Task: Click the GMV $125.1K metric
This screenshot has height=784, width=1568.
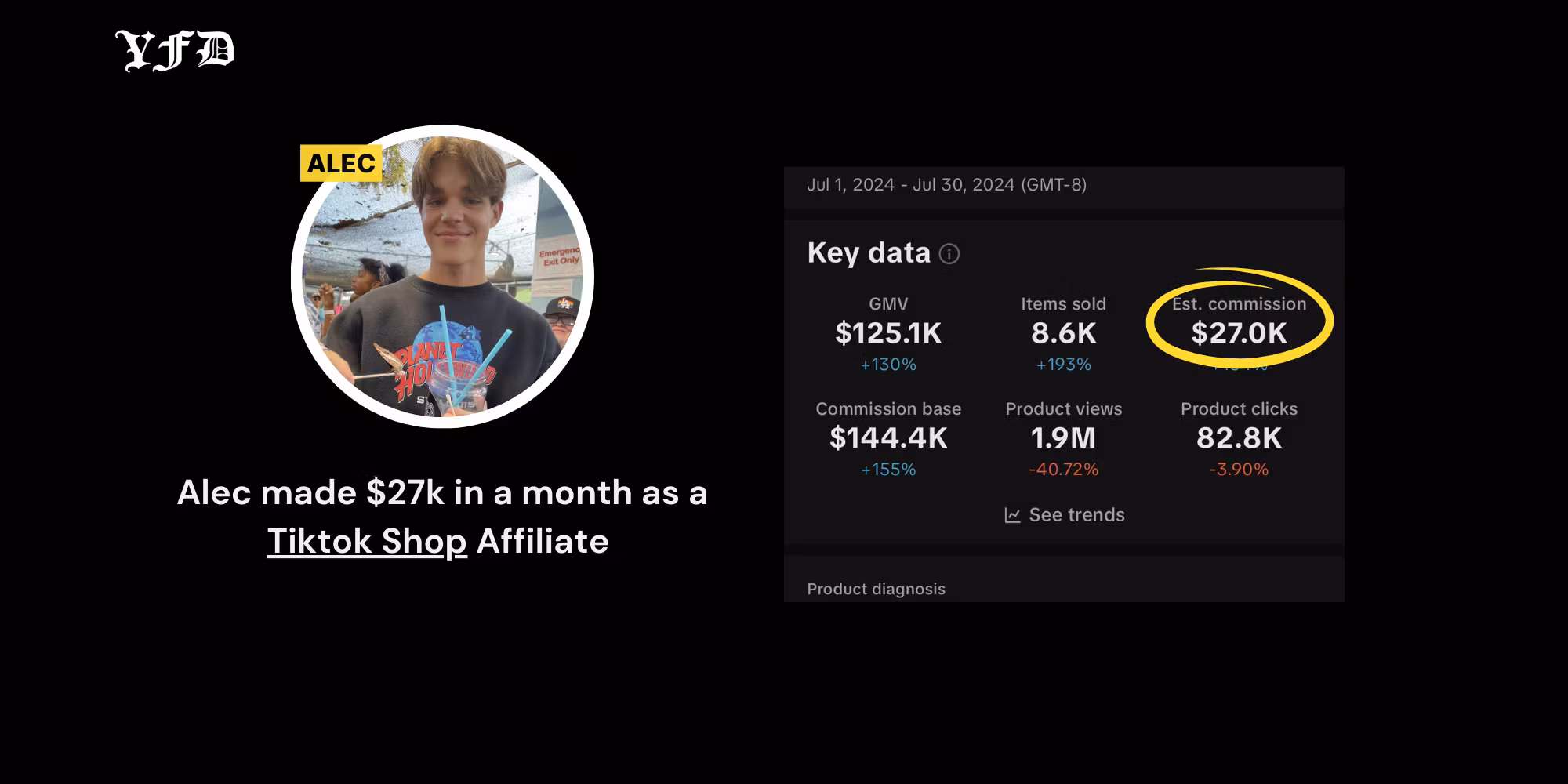Action: [x=888, y=333]
